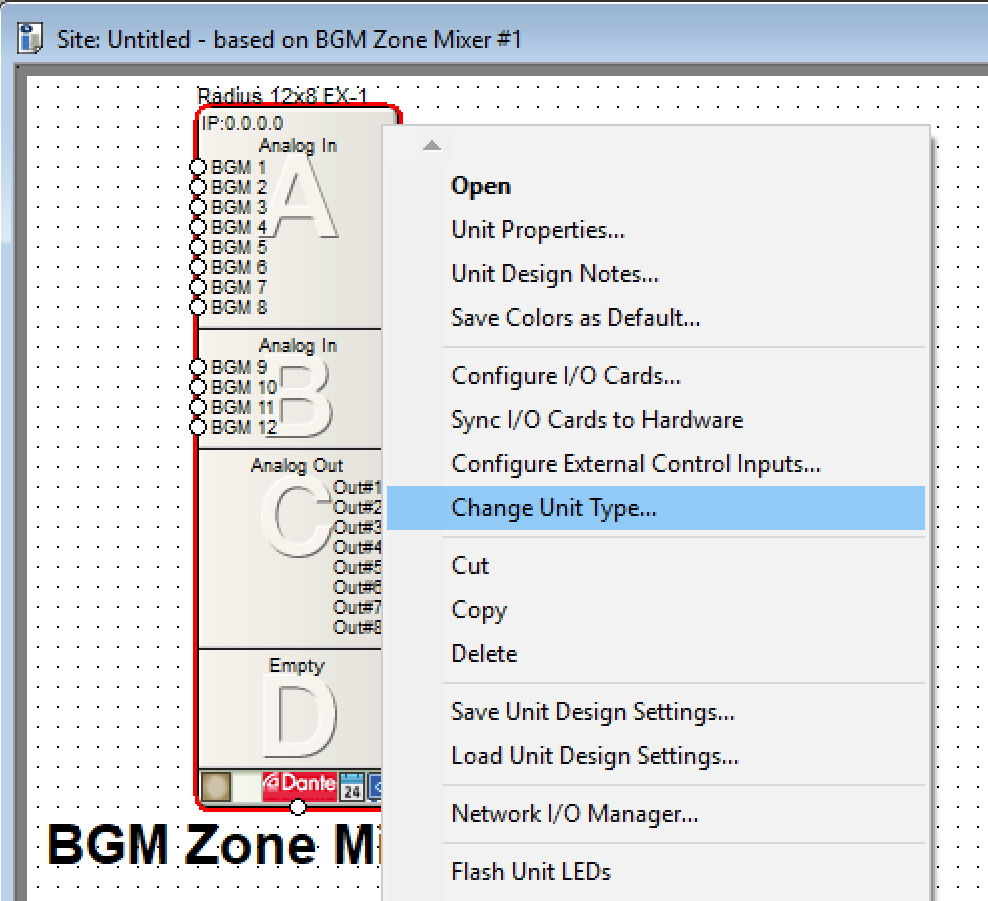Click the BGM 7 input connection node
Viewport: 988px width, 901px height.
(x=198, y=287)
